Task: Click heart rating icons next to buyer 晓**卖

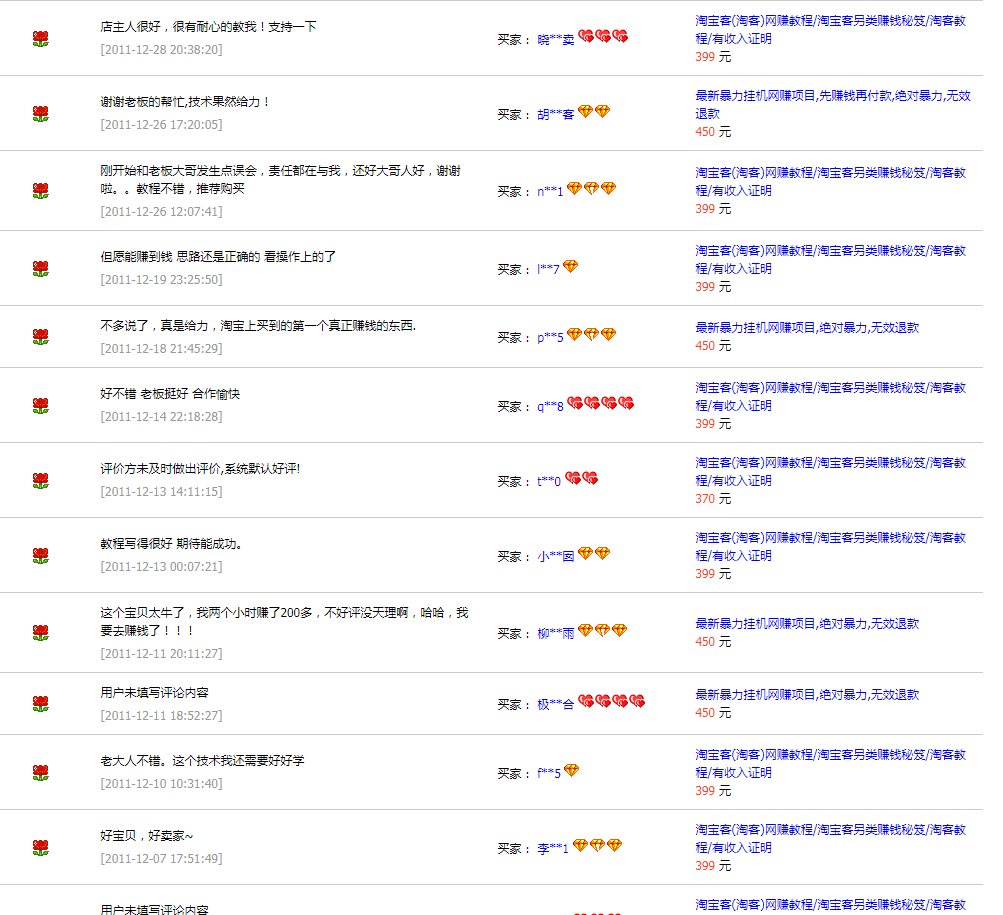Action: point(603,37)
